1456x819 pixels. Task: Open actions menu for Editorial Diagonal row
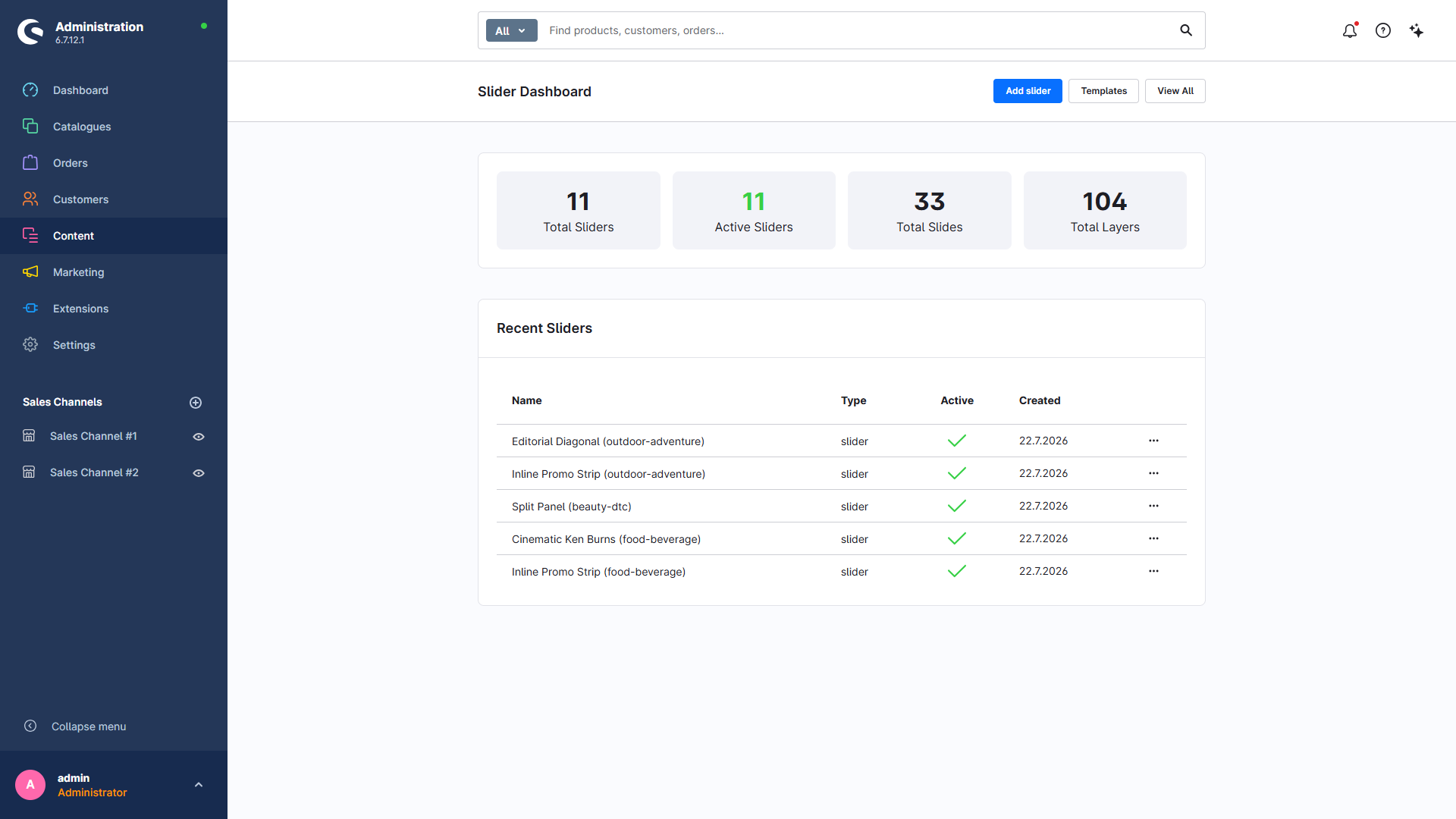tap(1153, 441)
